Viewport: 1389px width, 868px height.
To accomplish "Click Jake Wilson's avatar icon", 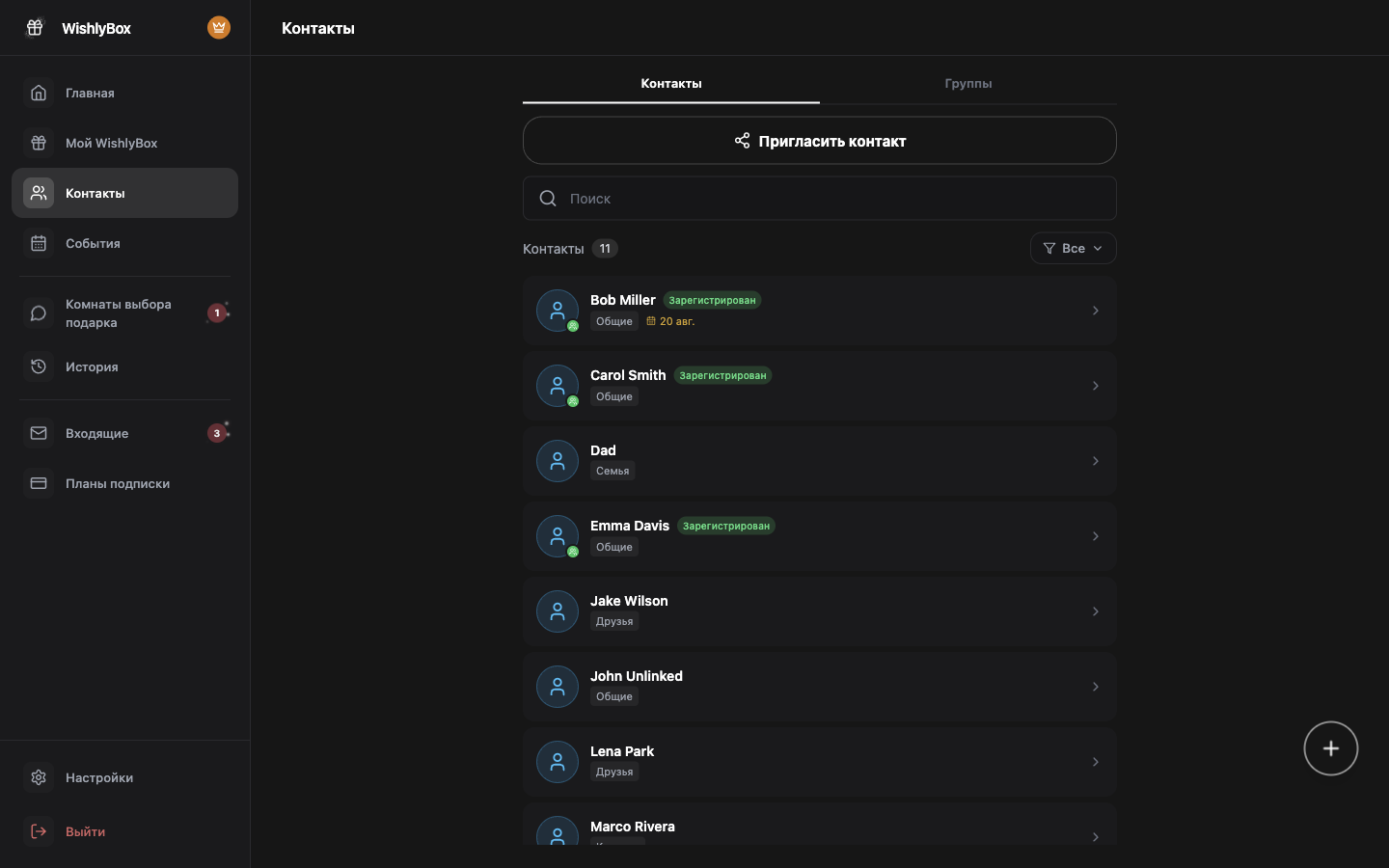I will pyautogui.click(x=558, y=611).
